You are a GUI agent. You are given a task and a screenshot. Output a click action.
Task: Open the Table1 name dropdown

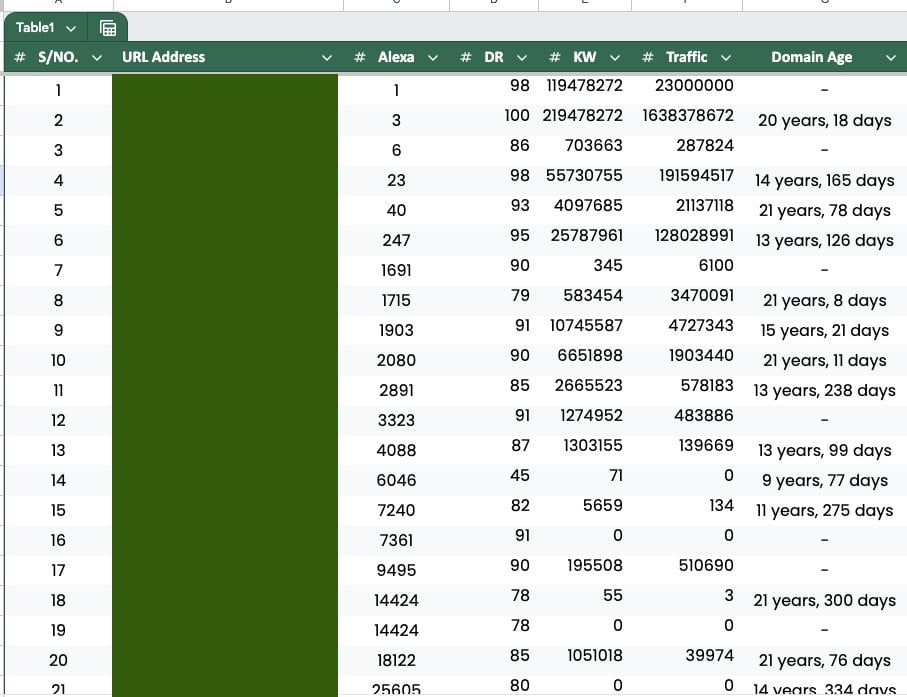tap(71, 28)
